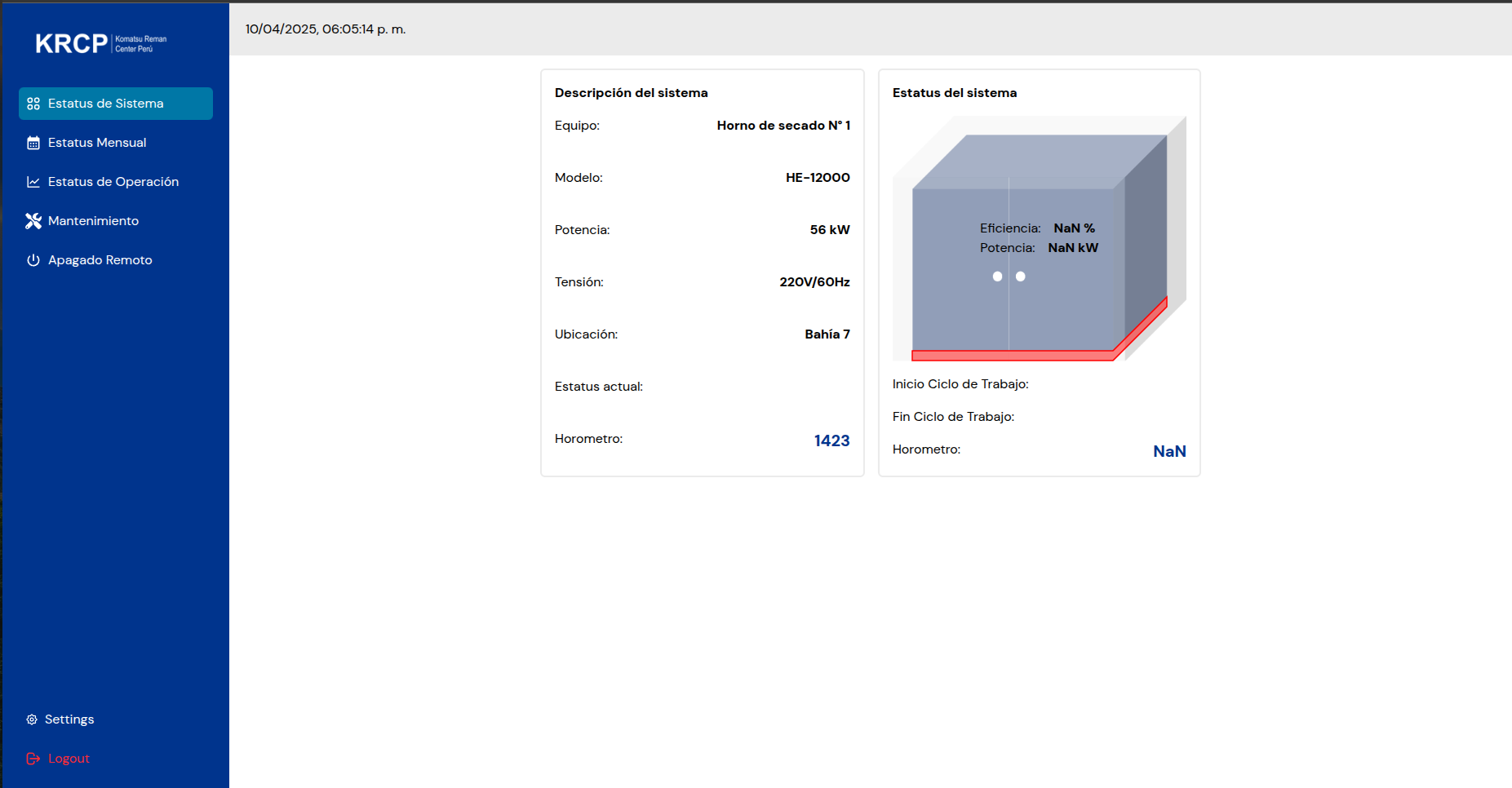1512x788 pixels.
Task: Click the Estatus de Sistema grid icon
Action: point(33,104)
